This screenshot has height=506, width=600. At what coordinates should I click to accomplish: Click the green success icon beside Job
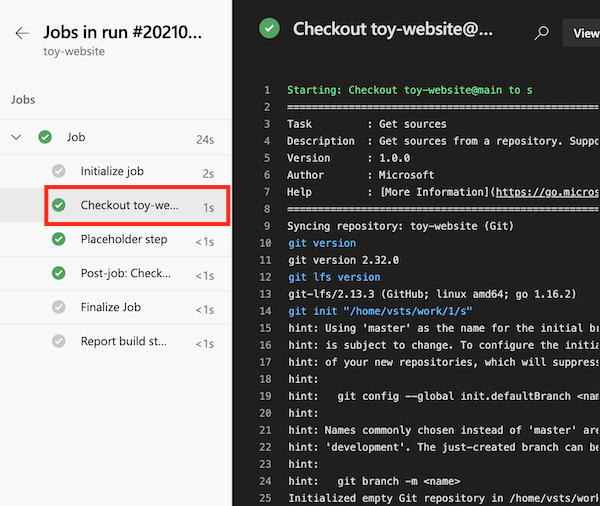click(45, 137)
